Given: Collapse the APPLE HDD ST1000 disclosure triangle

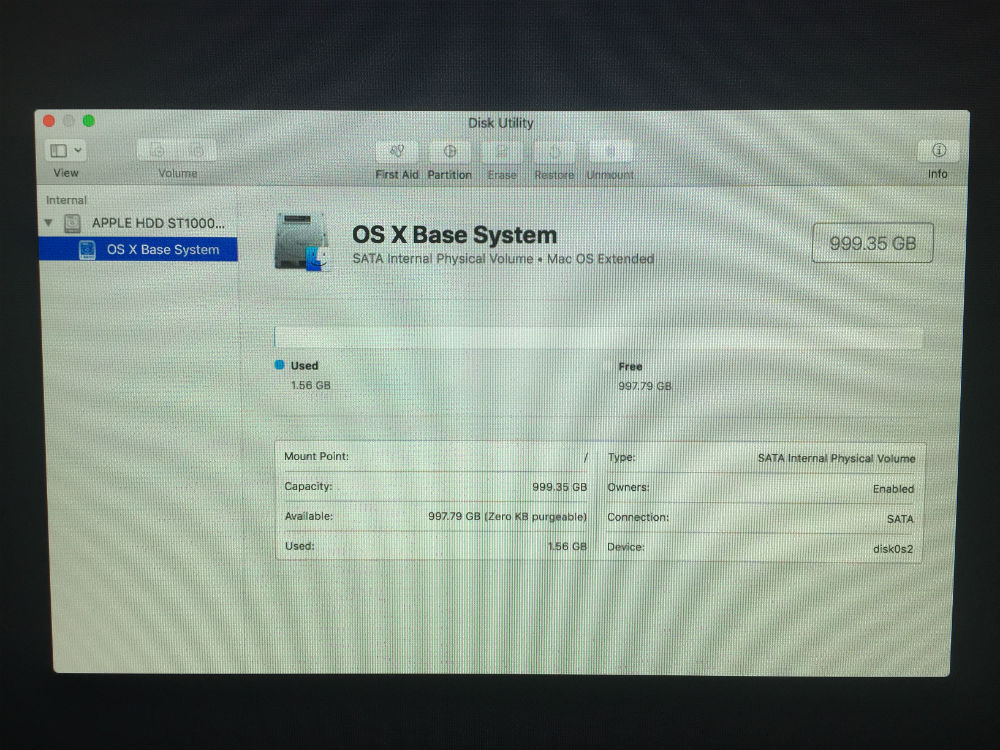Looking at the screenshot, I should click(48, 223).
